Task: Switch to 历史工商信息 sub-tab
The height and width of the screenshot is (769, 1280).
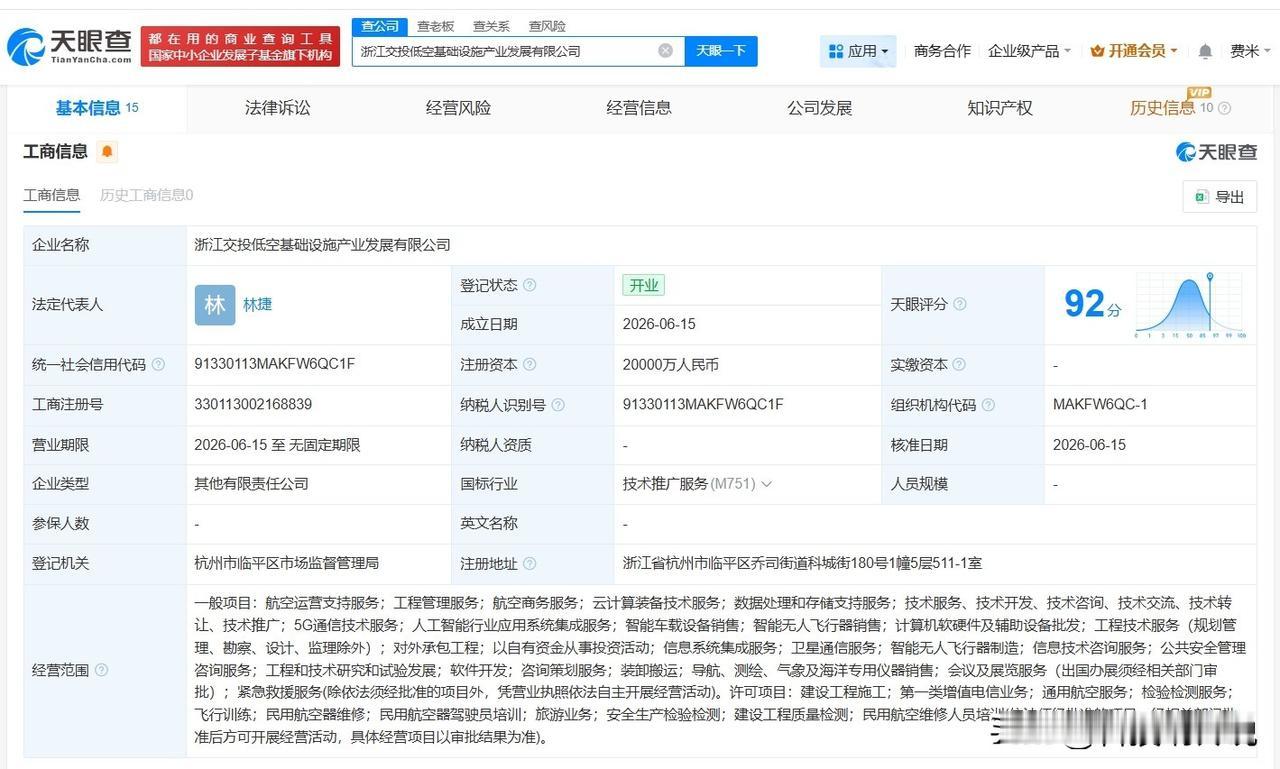Action: click(146, 195)
